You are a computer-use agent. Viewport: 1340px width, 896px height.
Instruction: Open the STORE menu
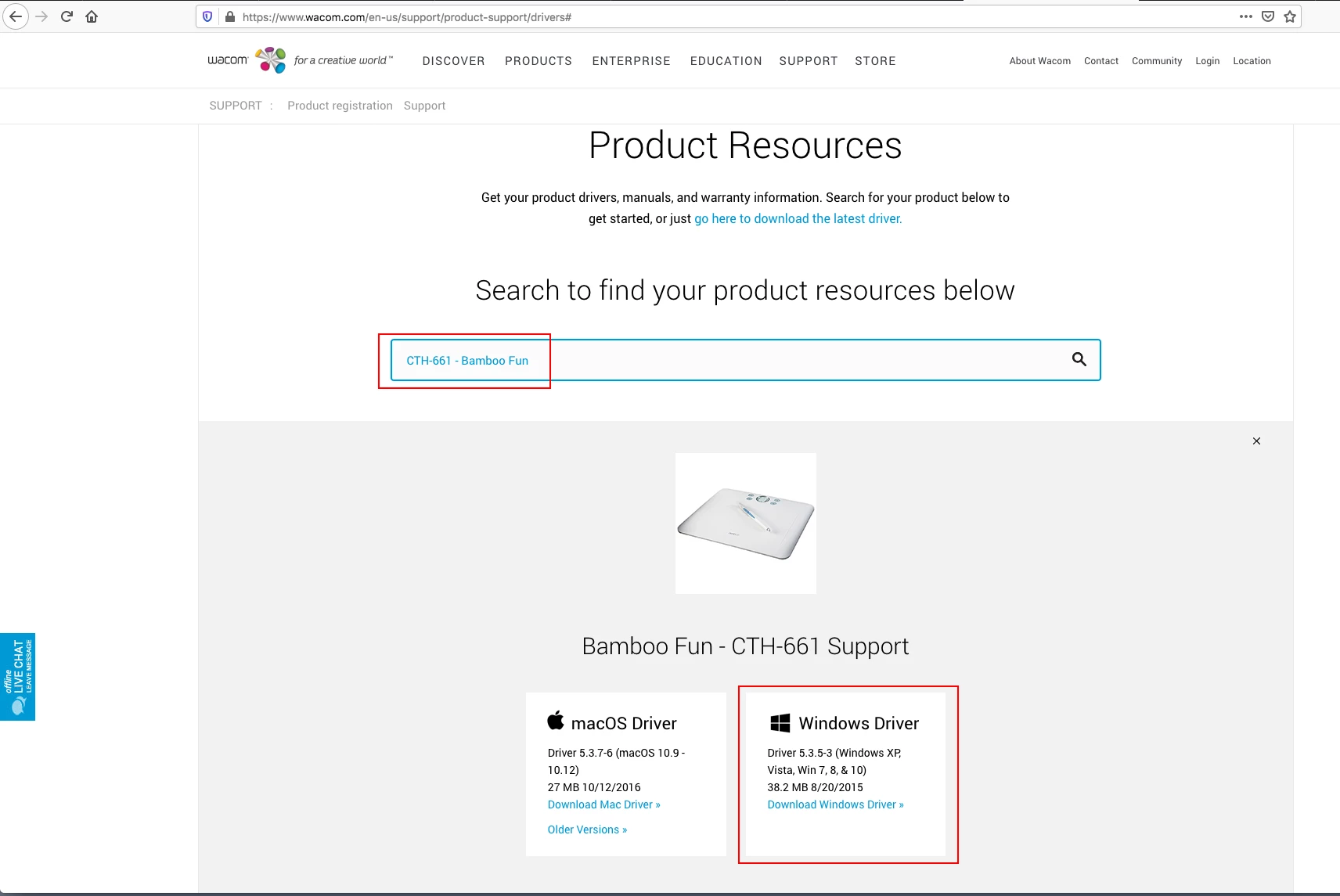(876, 61)
